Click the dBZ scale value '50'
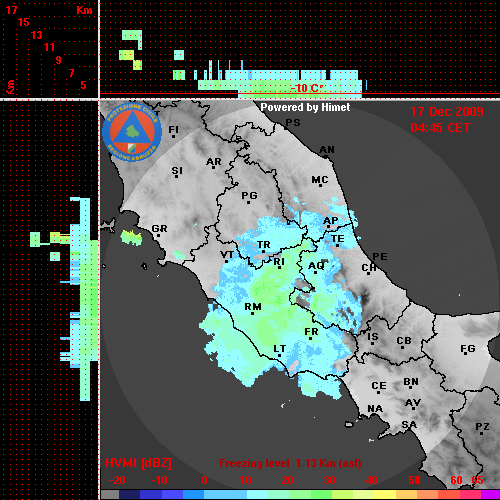The height and width of the screenshot is (500, 500). (x=414, y=480)
